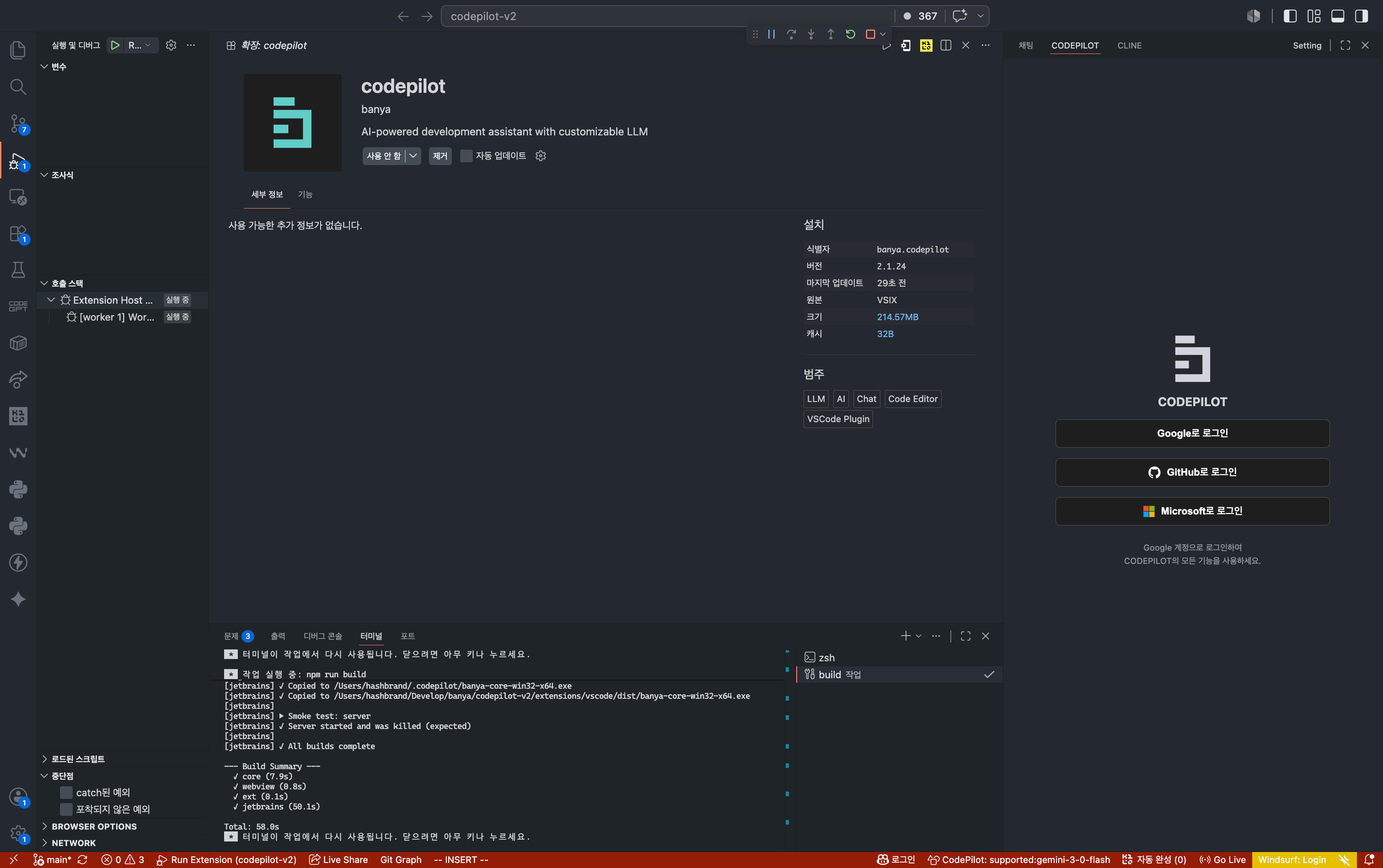1383x868 pixels.
Task: Toggle the 자동 업데이트 checkbox
Action: (x=466, y=156)
